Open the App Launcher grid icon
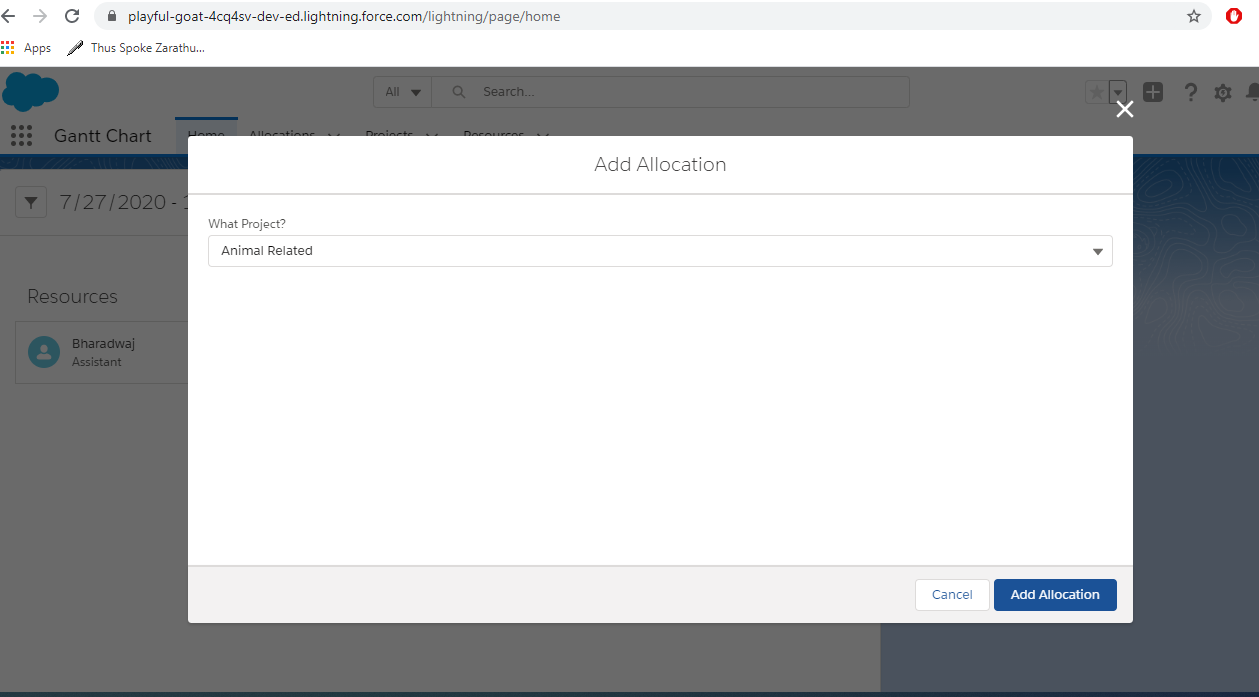This screenshot has width=1259, height=697. tap(21, 136)
